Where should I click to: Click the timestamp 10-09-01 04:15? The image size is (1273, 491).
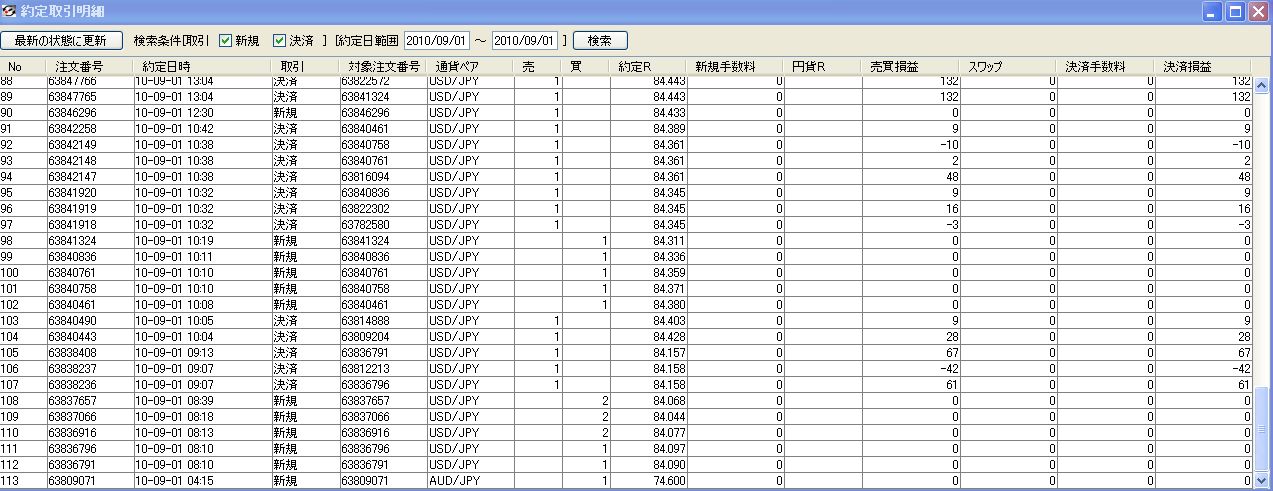[x=174, y=481]
